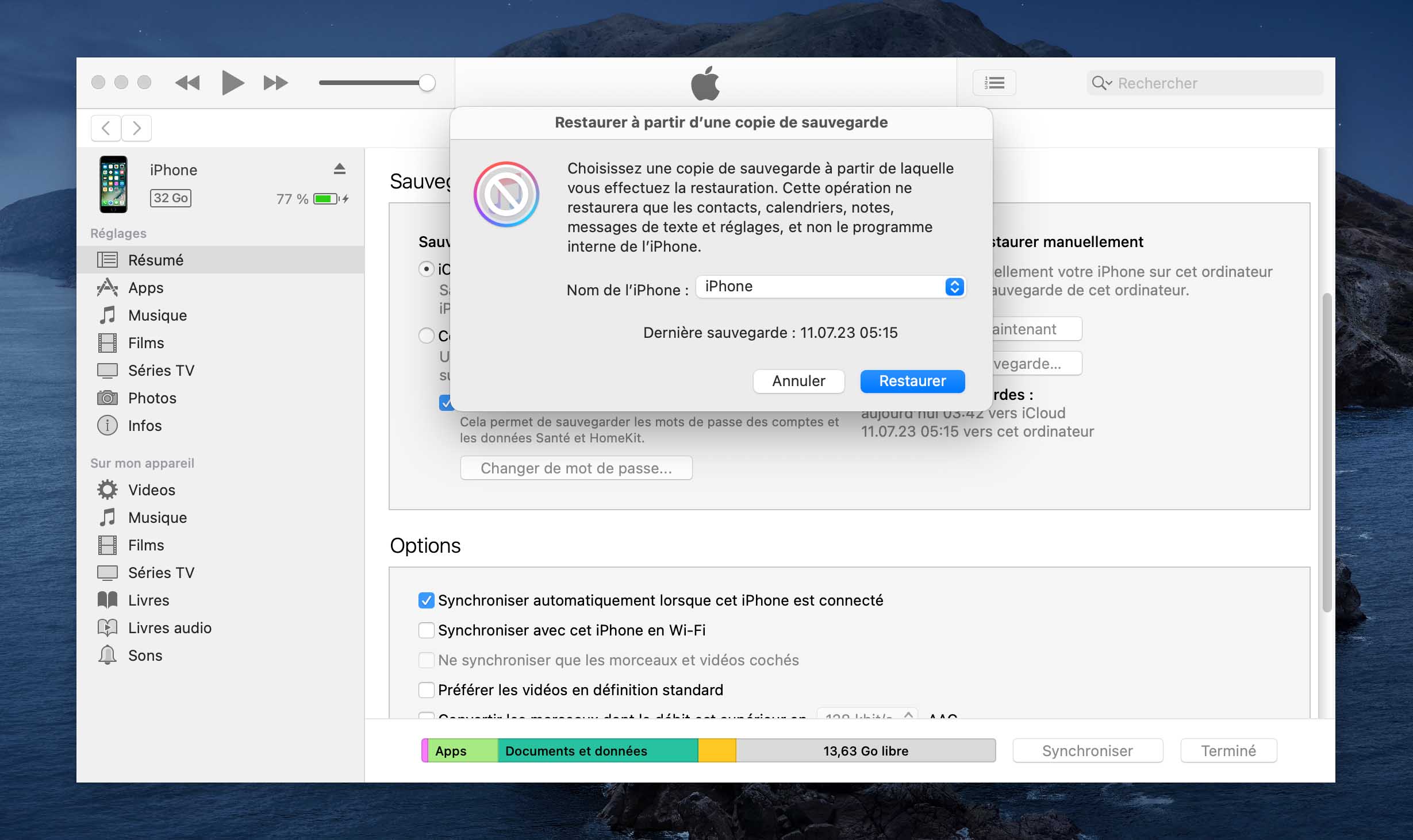Open Apps under Réglages
The width and height of the screenshot is (1413, 840).
pyautogui.click(x=220, y=287)
